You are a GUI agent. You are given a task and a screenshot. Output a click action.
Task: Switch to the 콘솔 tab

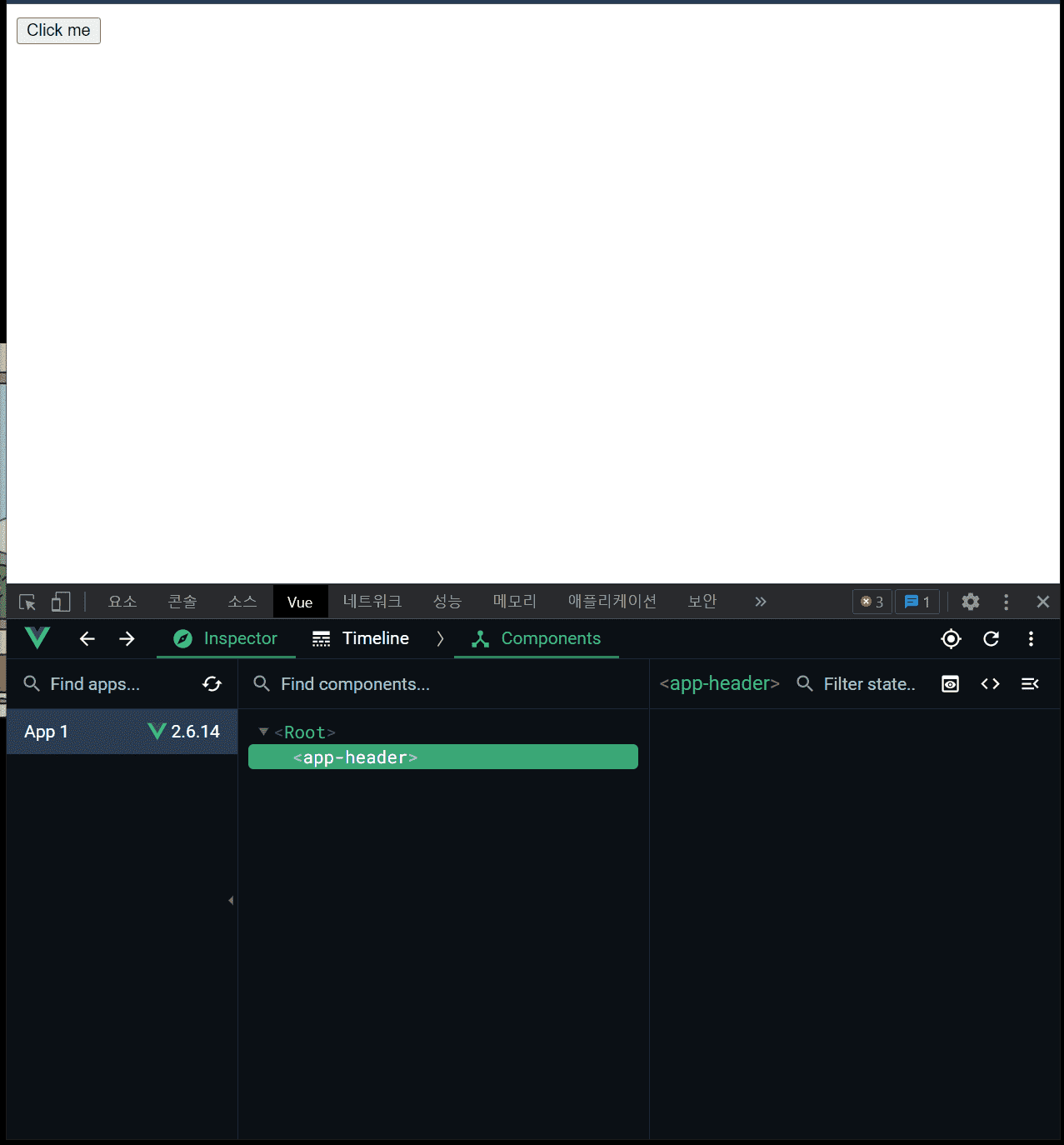click(x=182, y=602)
